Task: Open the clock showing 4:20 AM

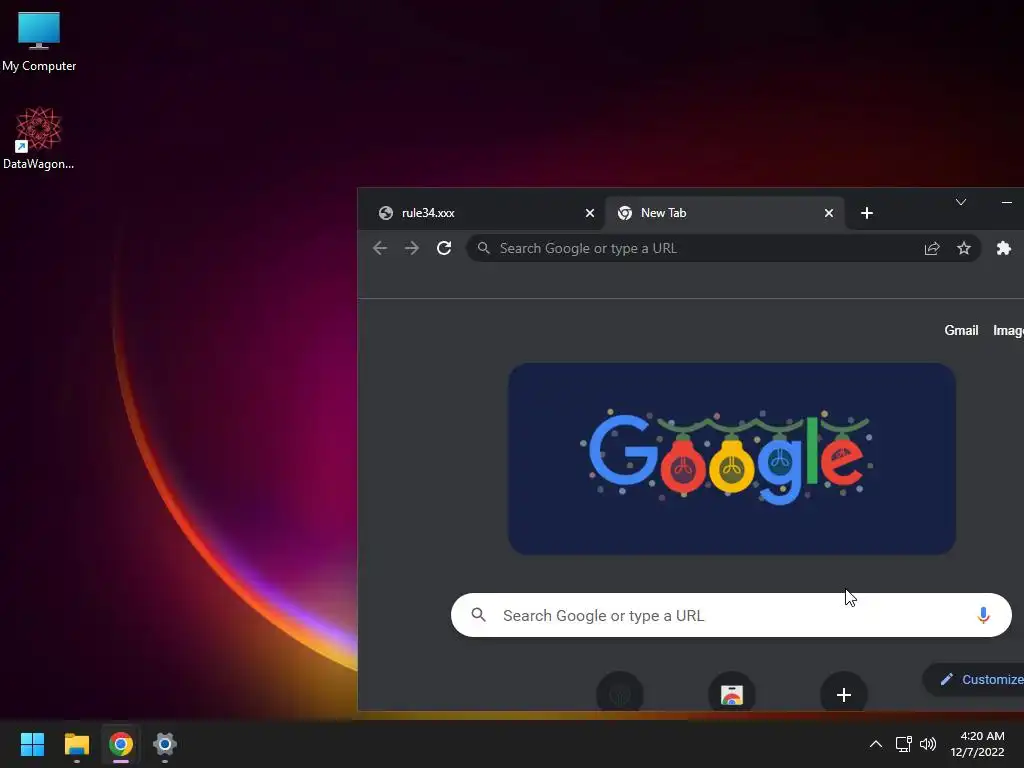Action: [978, 744]
